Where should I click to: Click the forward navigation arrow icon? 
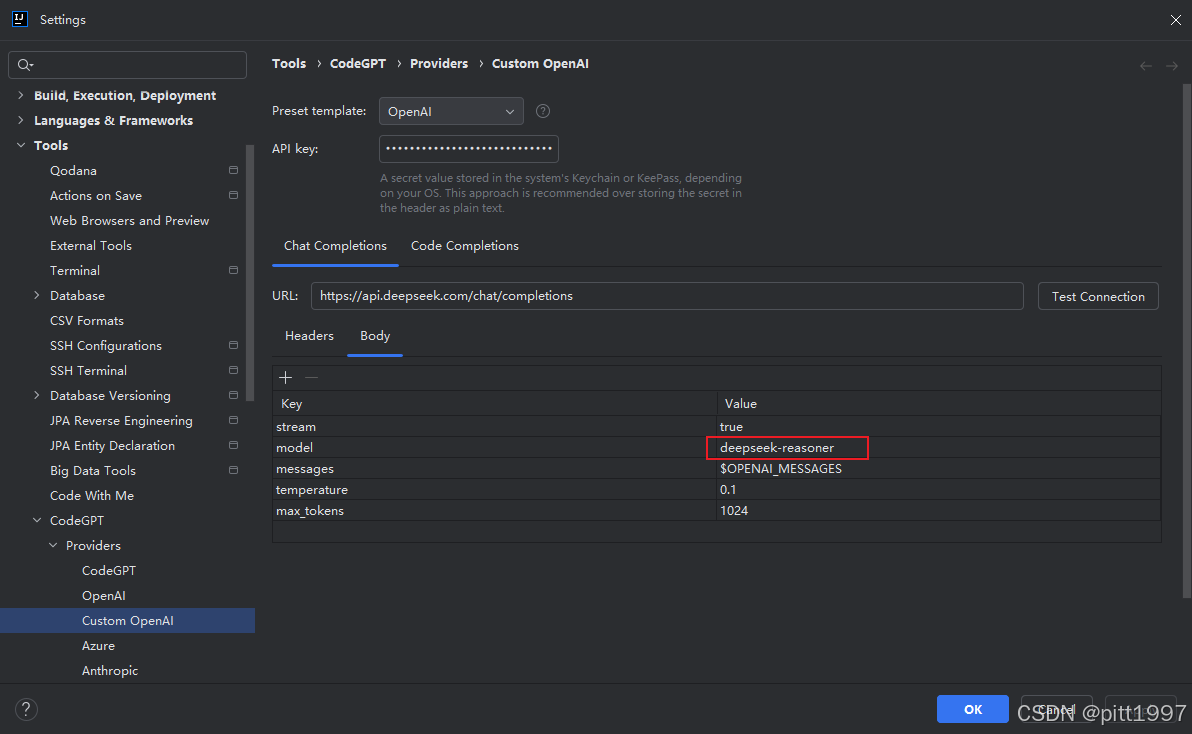click(x=1172, y=66)
